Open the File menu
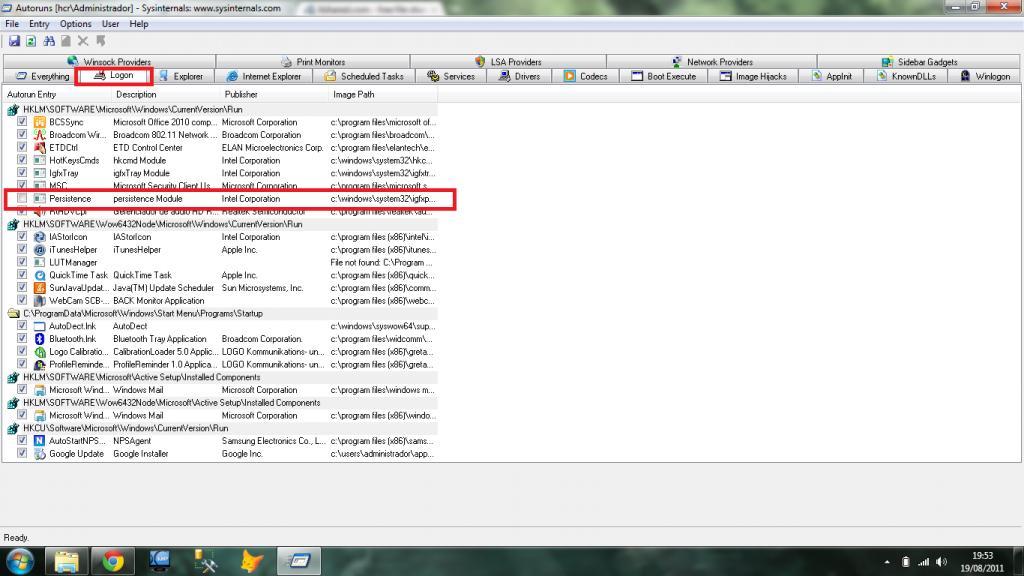Screen dimensions: 1024x576 point(12,24)
